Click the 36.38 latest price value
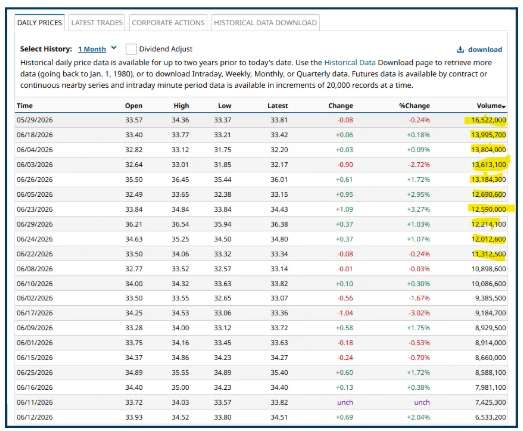 click(x=279, y=224)
